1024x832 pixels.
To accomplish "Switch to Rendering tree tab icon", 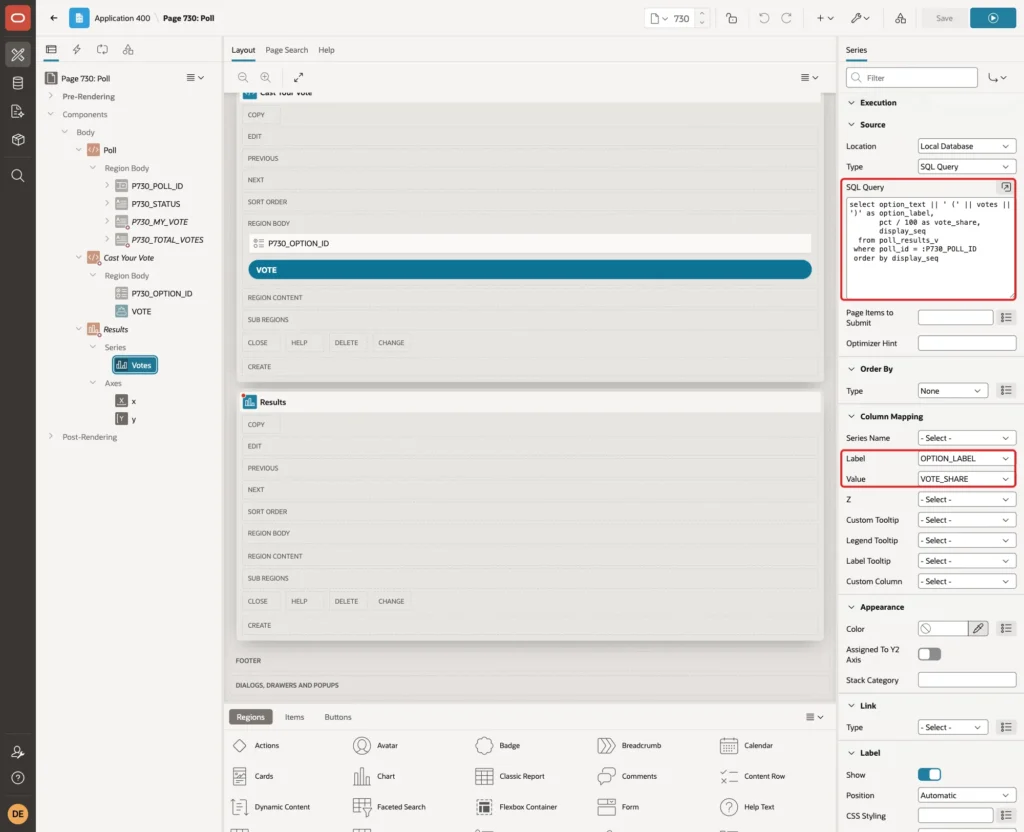I will coord(51,50).
